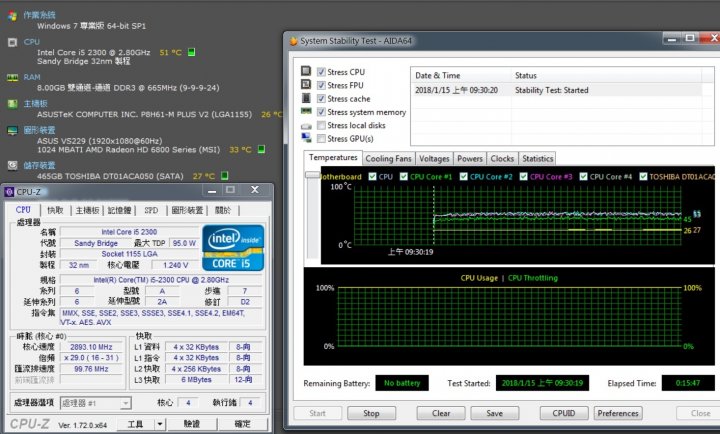Viewport: 720px width, 434px height.
Task: Click the Intel Core i5 logo badge
Action: coord(233,248)
